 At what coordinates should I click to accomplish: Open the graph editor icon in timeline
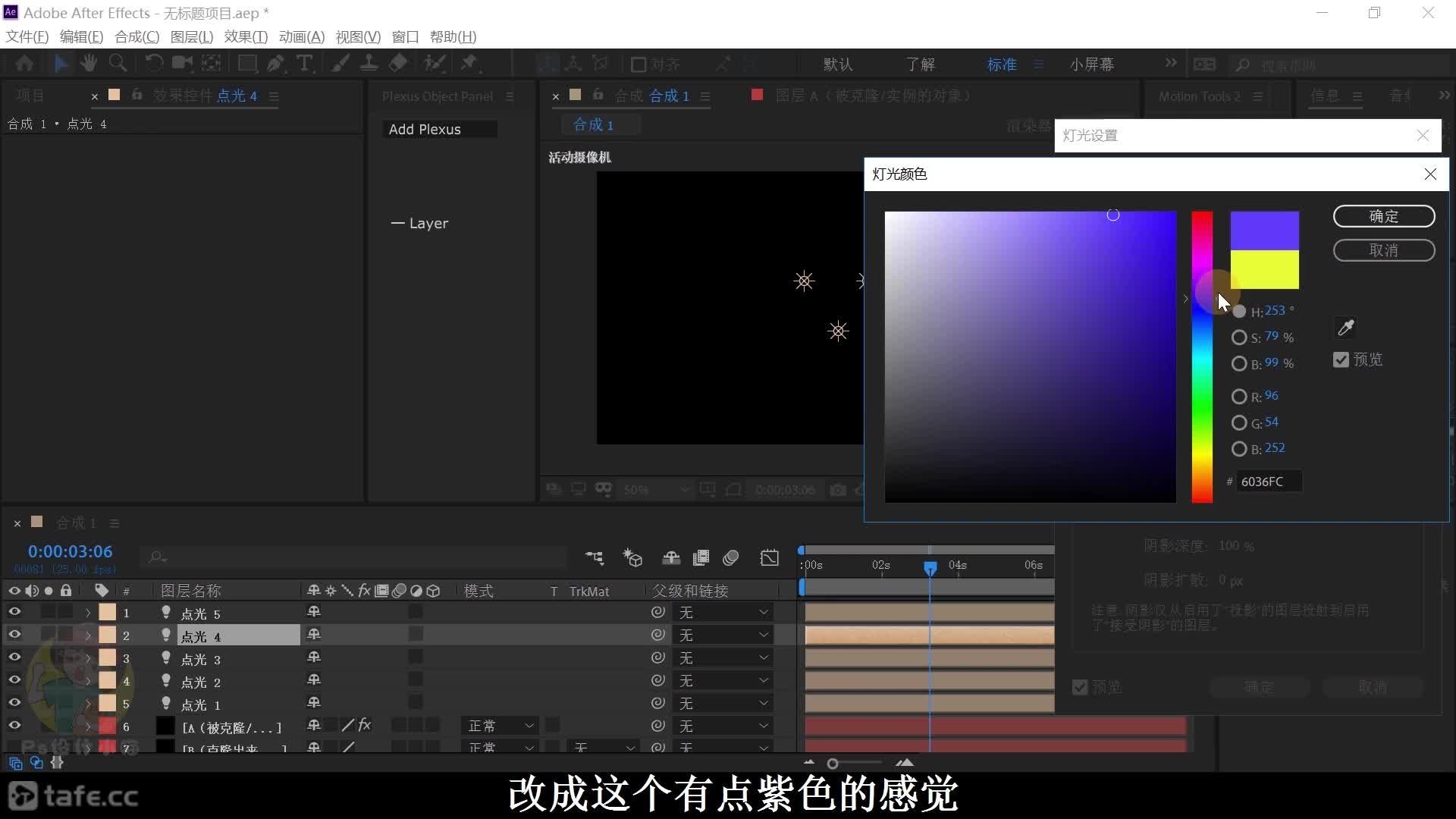[x=769, y=558]
